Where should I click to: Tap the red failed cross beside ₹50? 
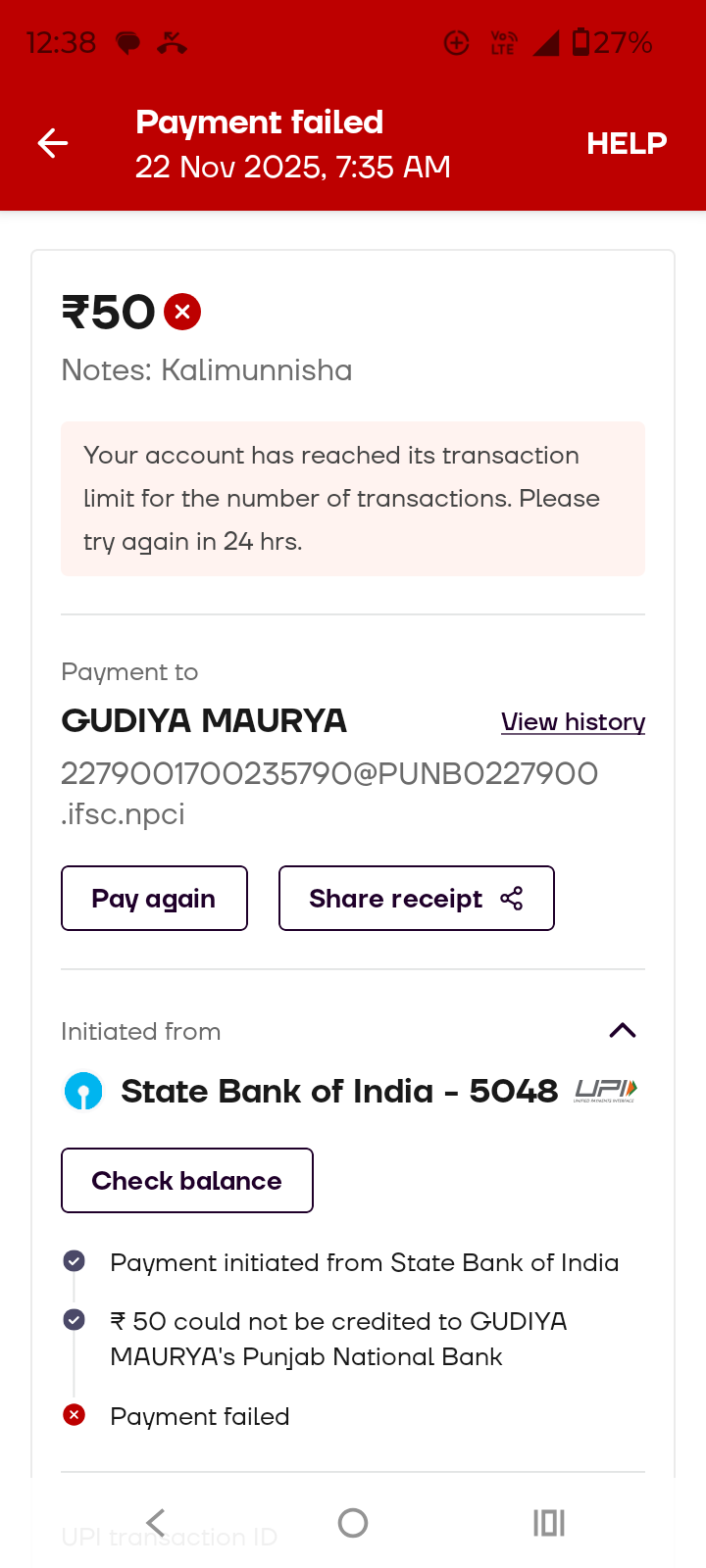tap(182, 312)
